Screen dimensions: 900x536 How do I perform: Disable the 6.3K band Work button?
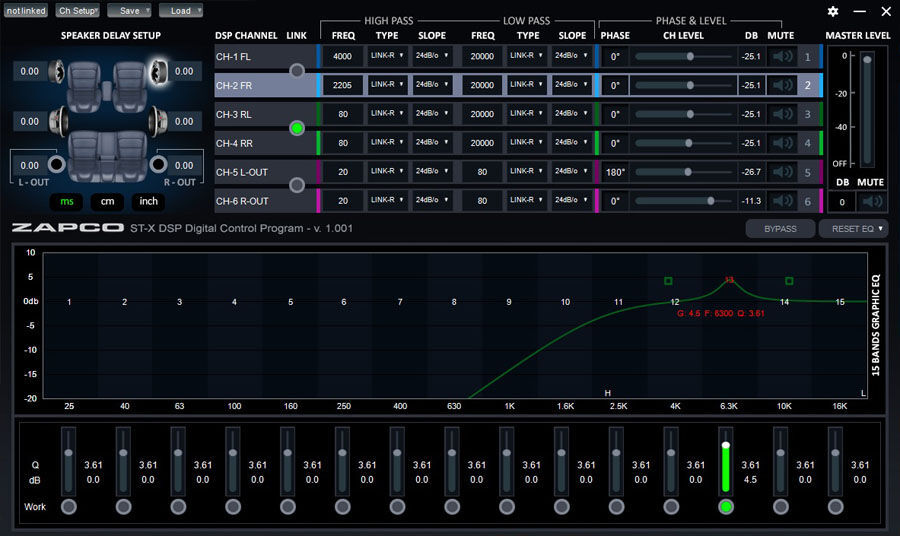[x=725, y=507]
